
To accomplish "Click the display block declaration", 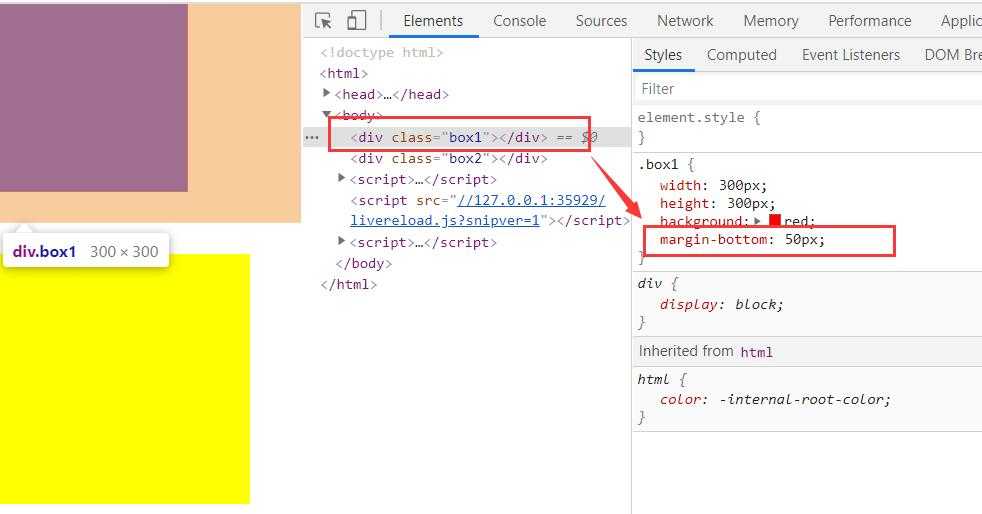I will pyautogui.click(x=721, y=305).
